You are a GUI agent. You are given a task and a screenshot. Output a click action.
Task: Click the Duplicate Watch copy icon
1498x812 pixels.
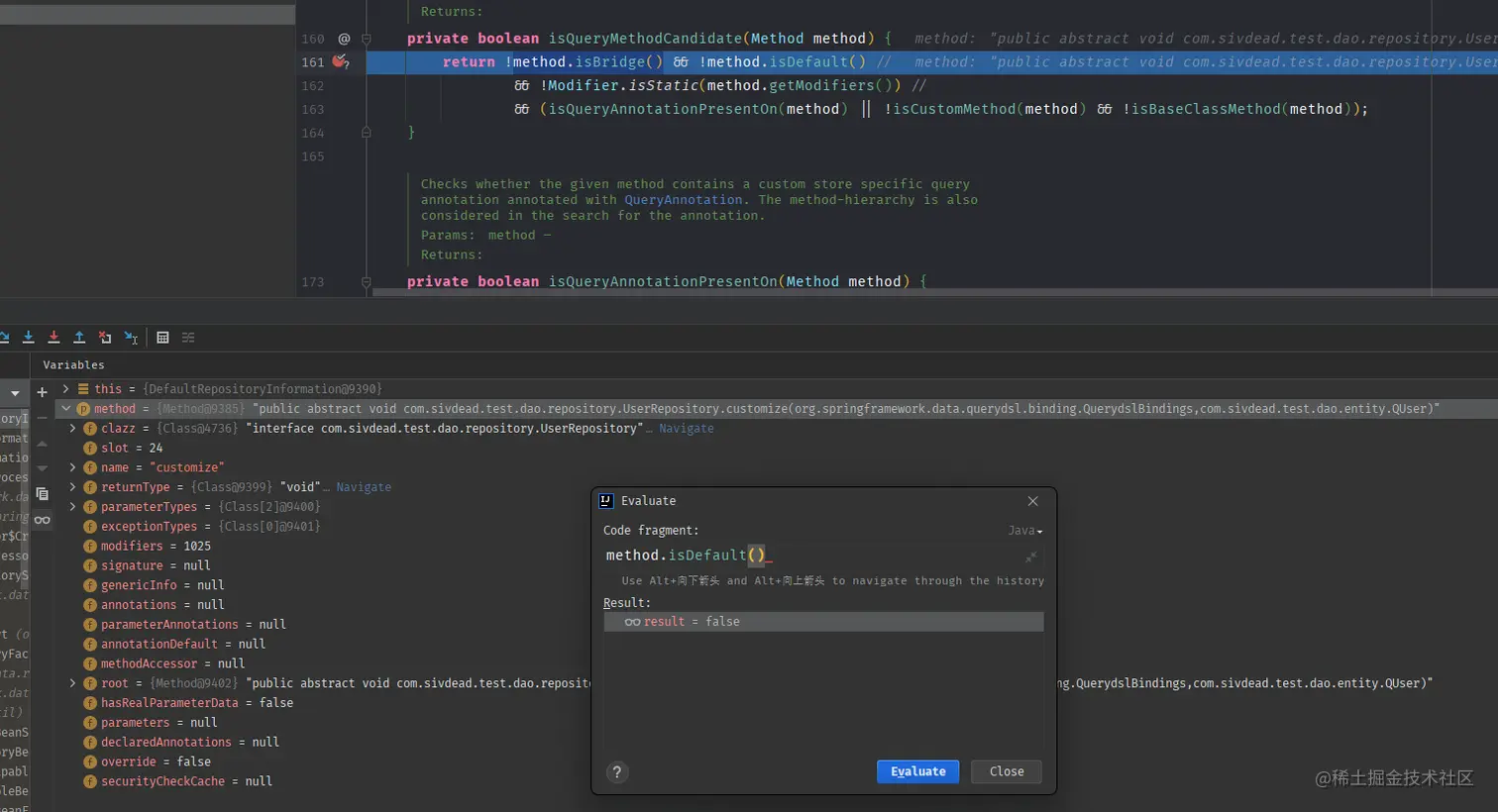42,493
